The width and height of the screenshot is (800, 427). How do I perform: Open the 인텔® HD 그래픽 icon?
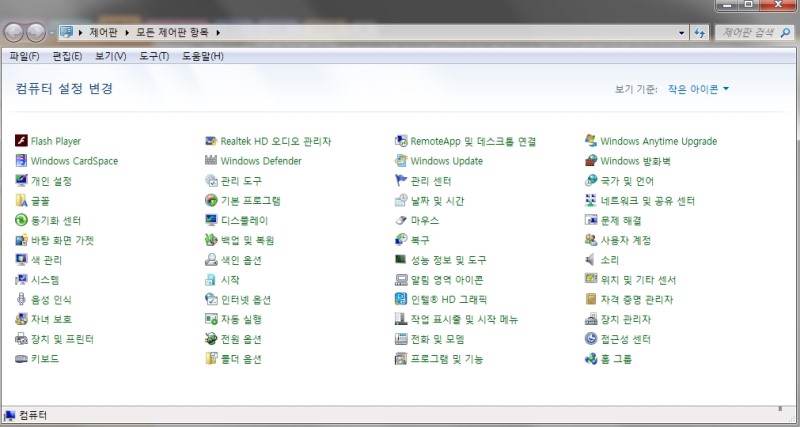tap(402, 299)
